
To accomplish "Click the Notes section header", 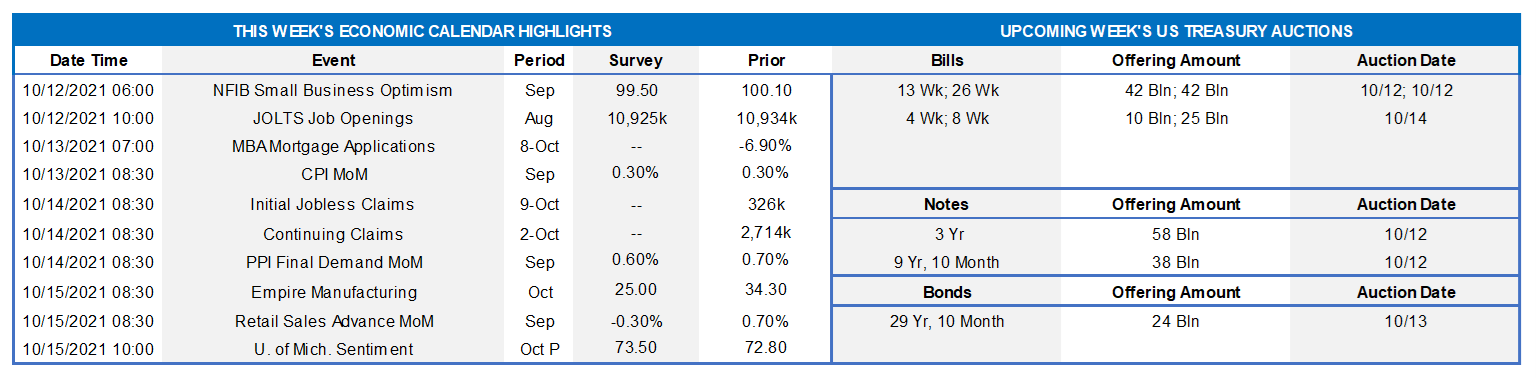I will (946, 204).
